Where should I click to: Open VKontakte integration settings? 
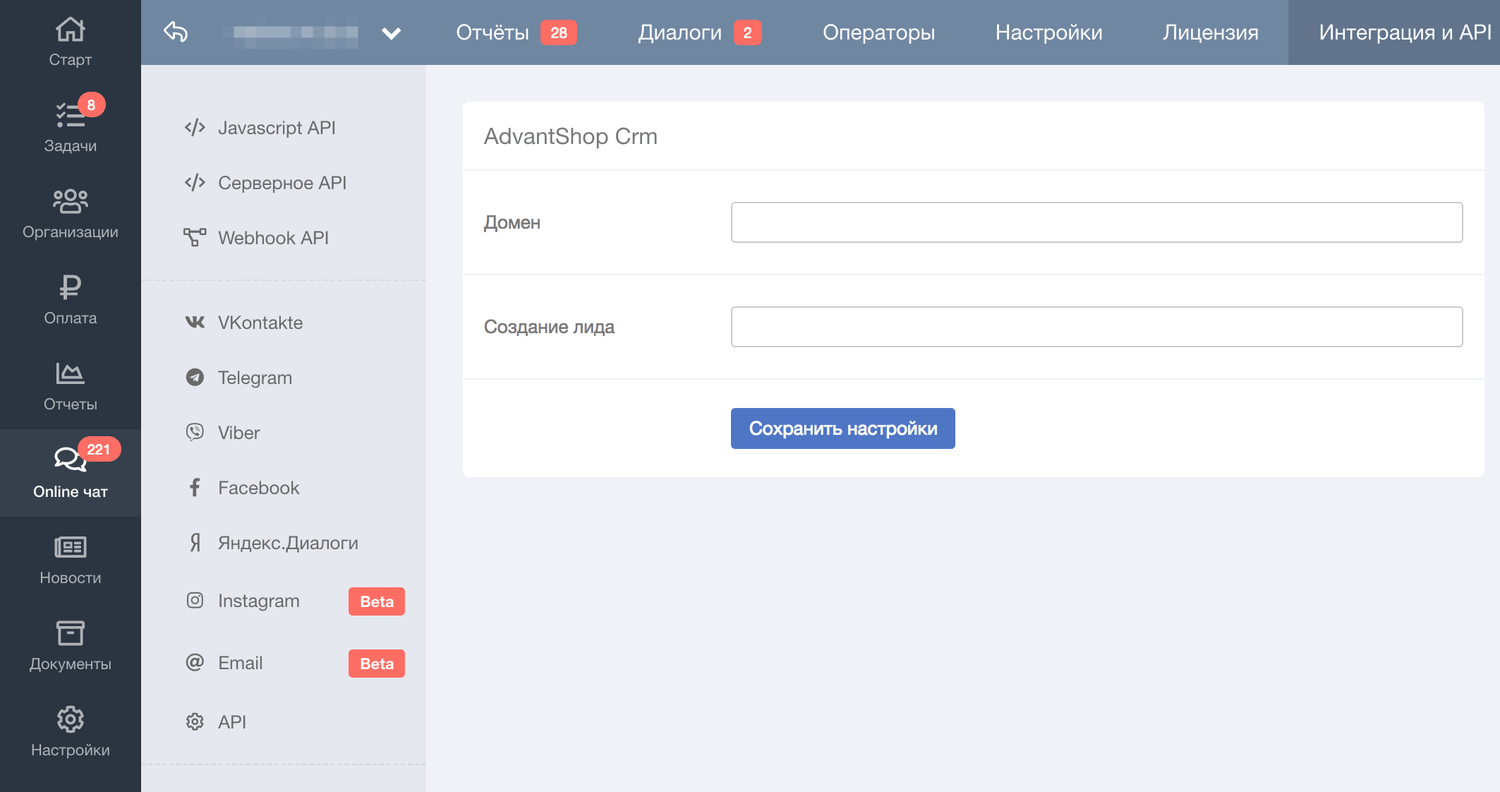point(260,323)
